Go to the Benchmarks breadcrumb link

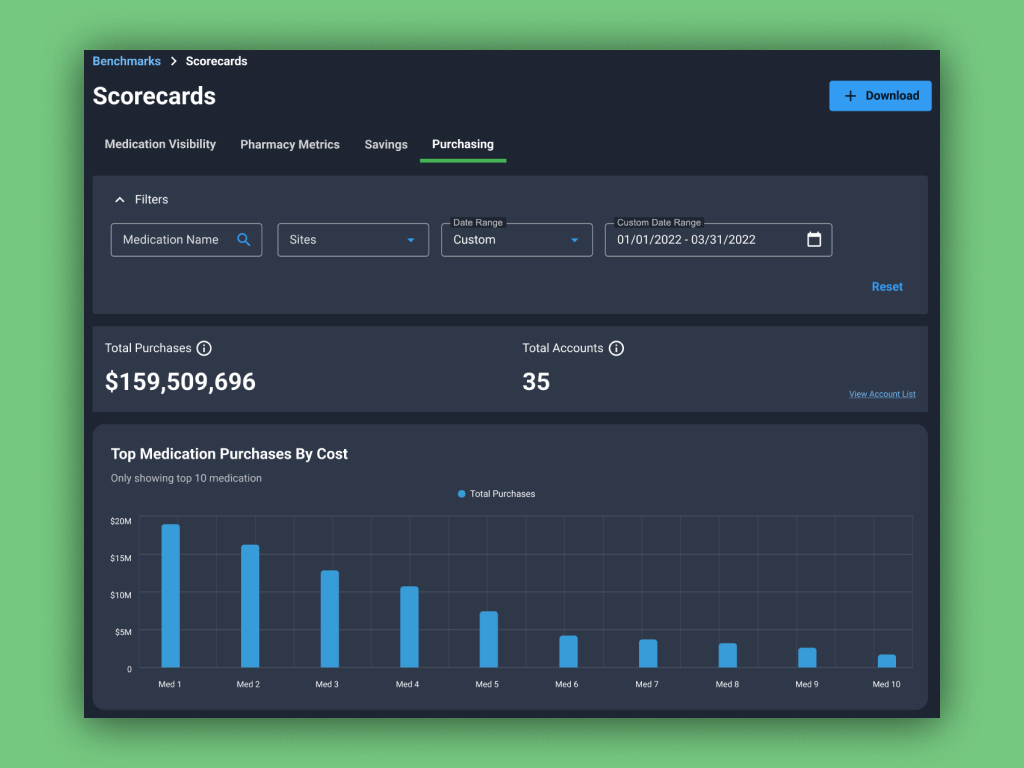point(127,61)
